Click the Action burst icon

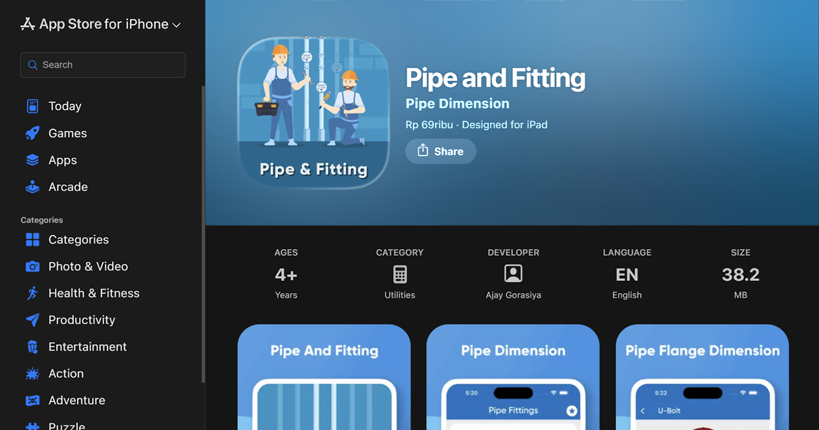[32, 374]
